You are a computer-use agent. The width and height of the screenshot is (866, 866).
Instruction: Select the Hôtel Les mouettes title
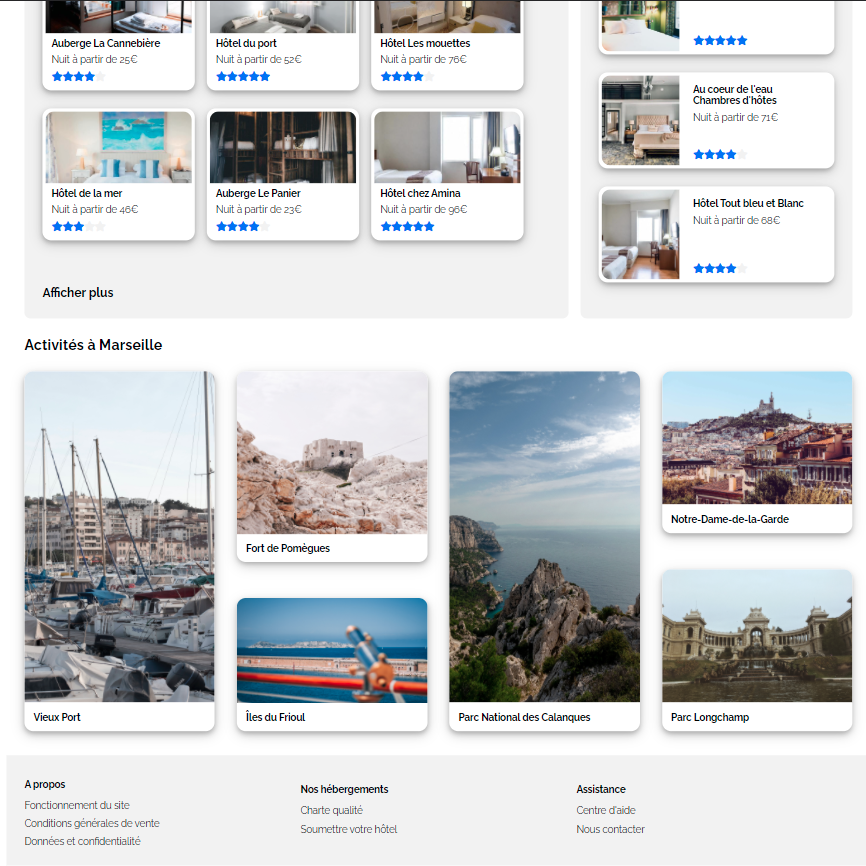coord(425,43)
